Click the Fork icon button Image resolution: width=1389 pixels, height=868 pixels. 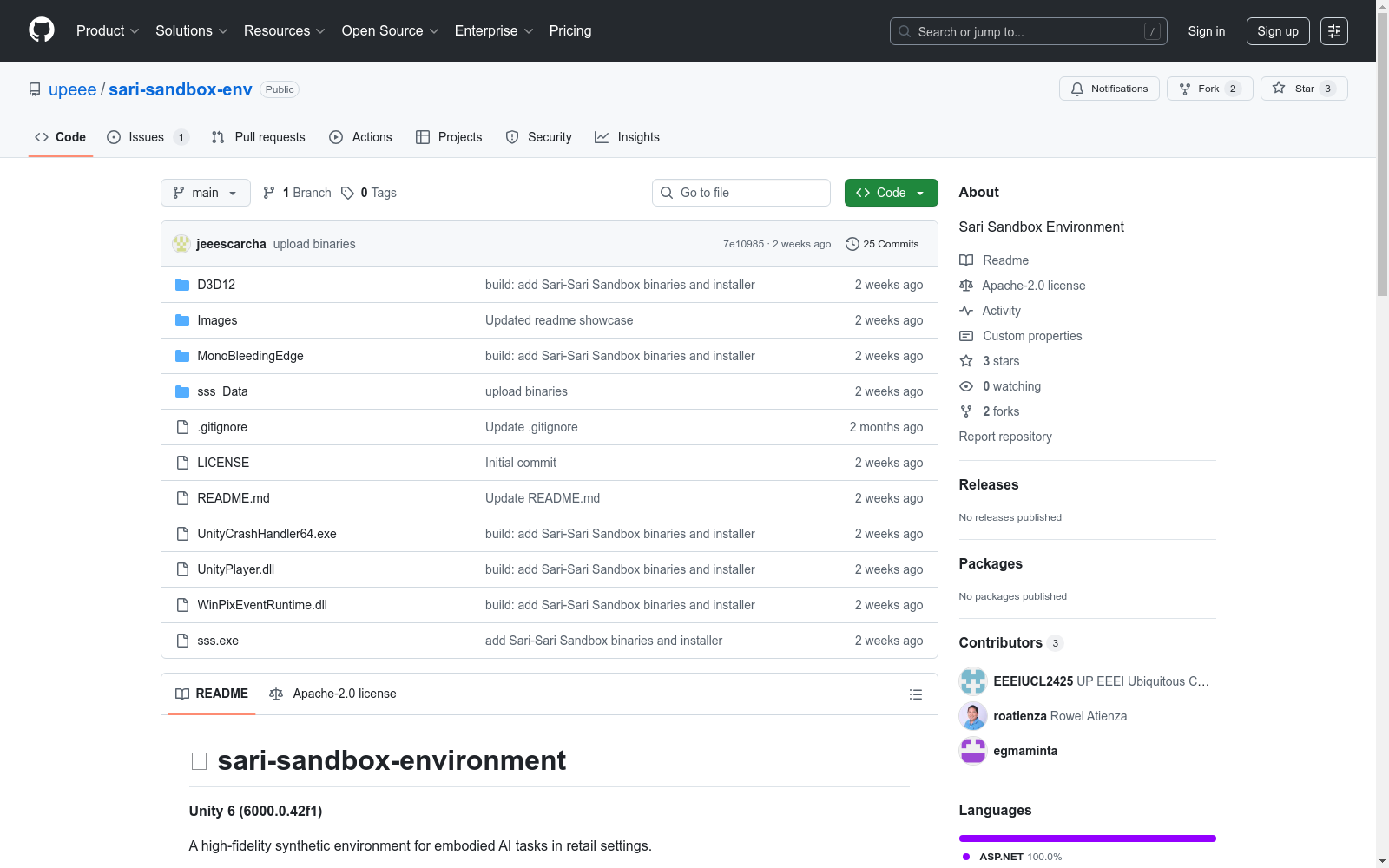pos(1210,89)
